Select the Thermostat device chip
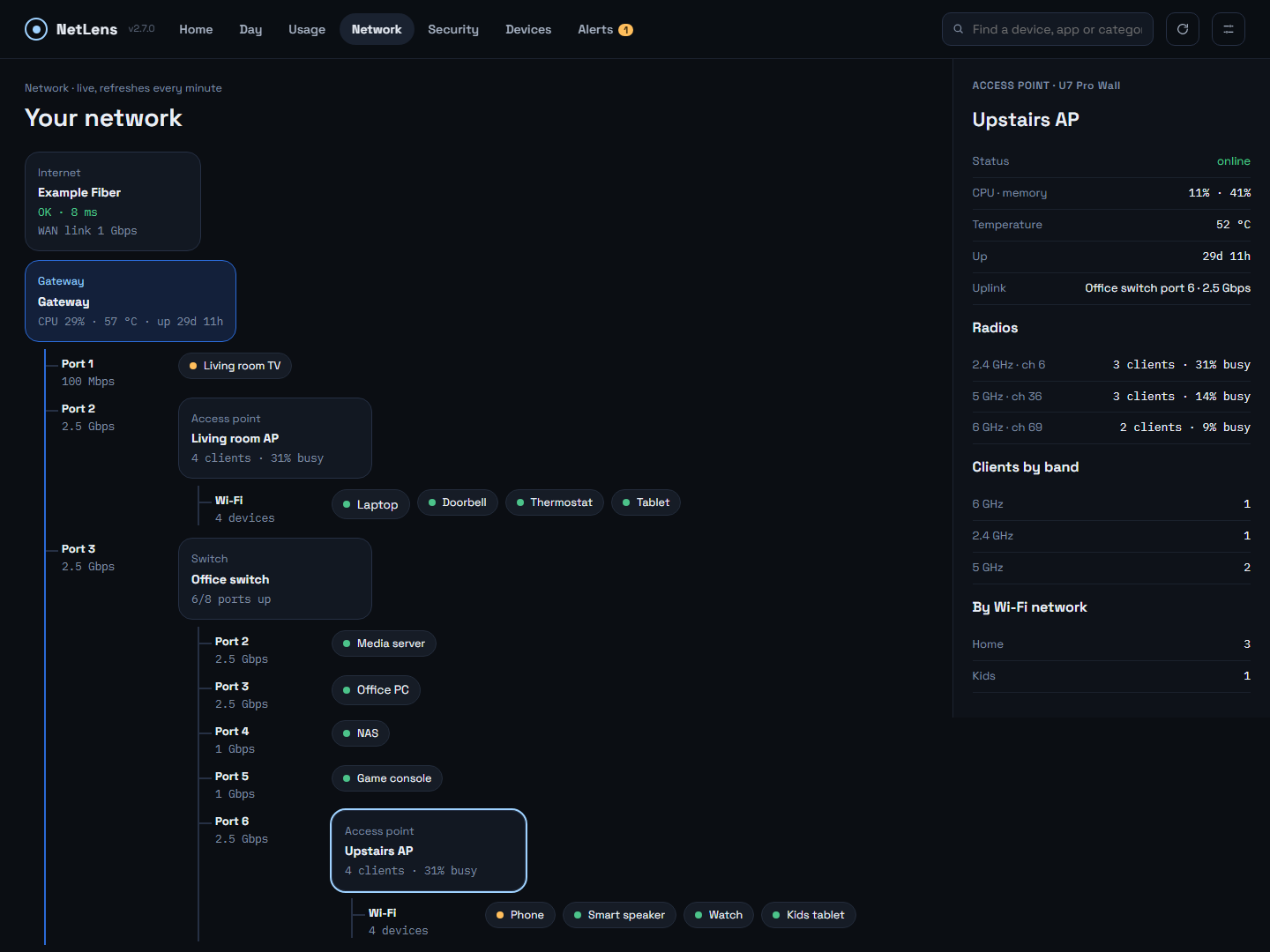 (x=555, y=502)
